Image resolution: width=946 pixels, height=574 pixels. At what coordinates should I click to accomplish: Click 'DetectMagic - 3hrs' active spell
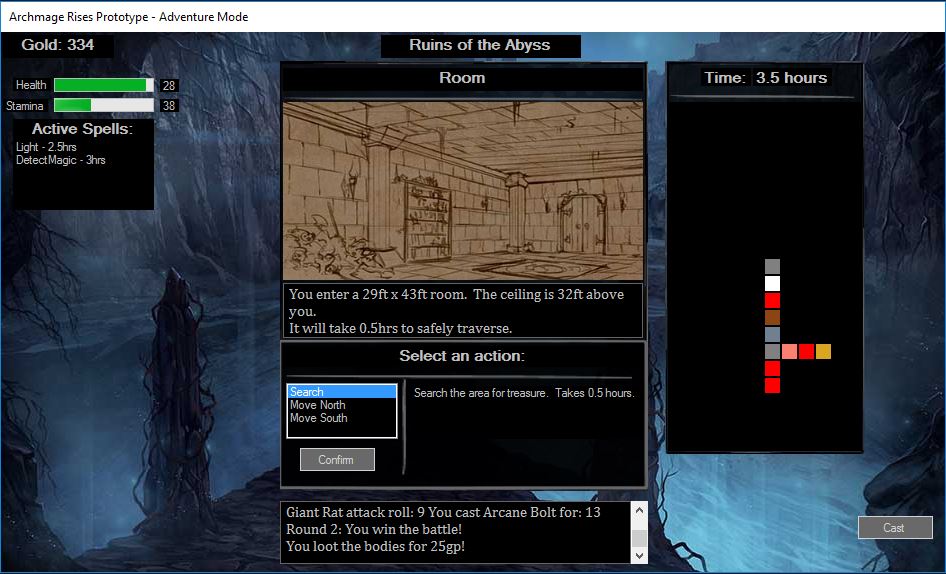[x=60, y=160]
